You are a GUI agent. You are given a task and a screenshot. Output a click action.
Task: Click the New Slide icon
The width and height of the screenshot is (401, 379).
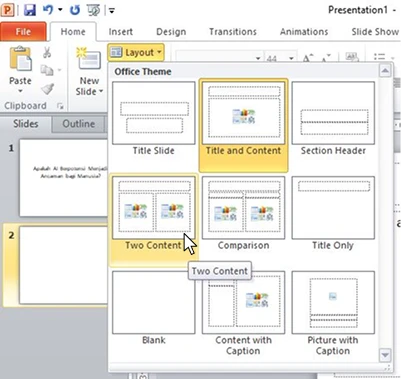[x=89, y=59]
